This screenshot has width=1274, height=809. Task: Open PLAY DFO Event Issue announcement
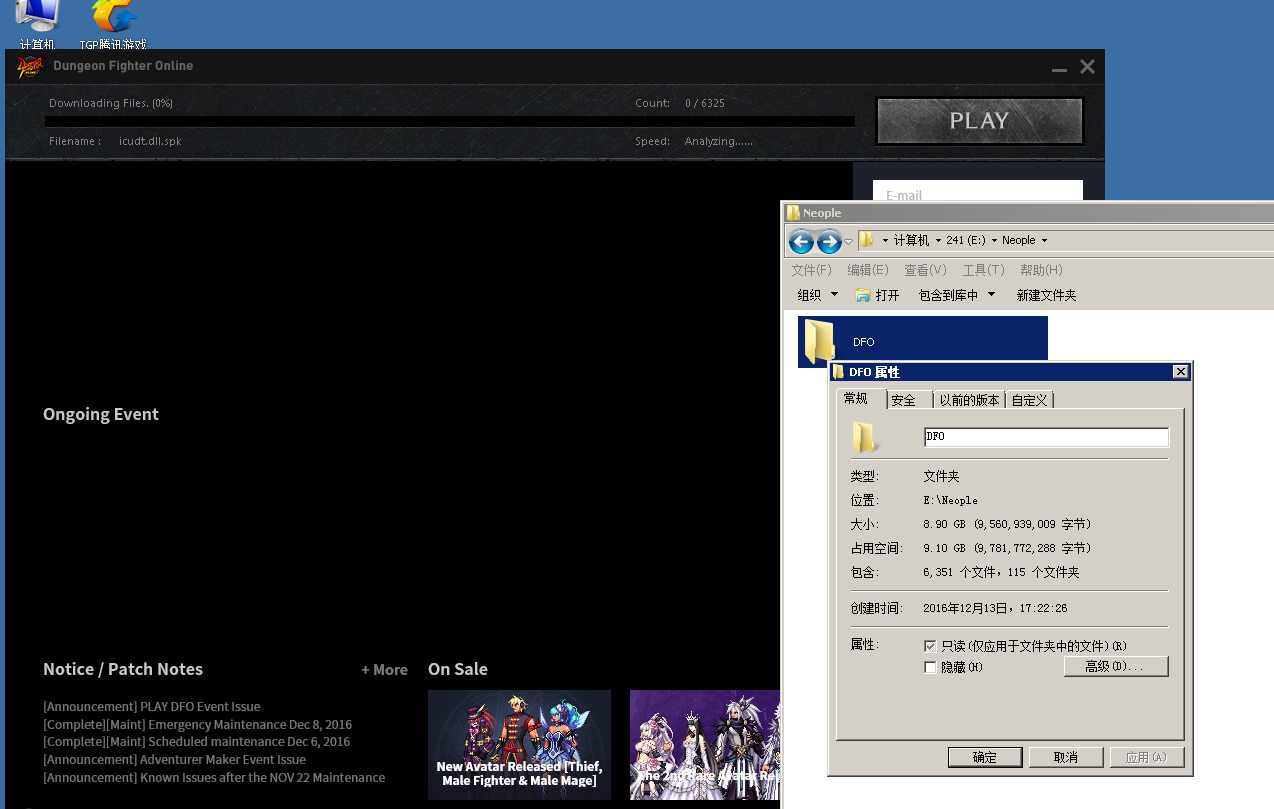coord(152,706)
